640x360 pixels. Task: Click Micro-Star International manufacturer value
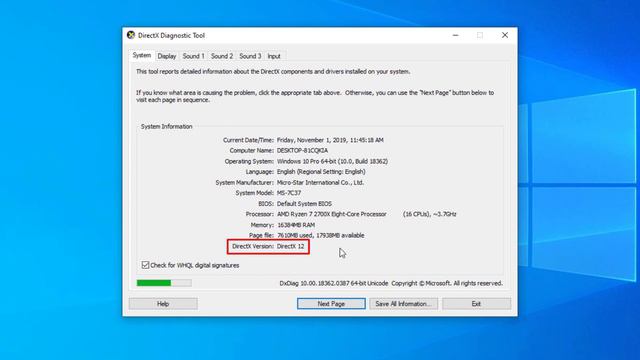320,182
